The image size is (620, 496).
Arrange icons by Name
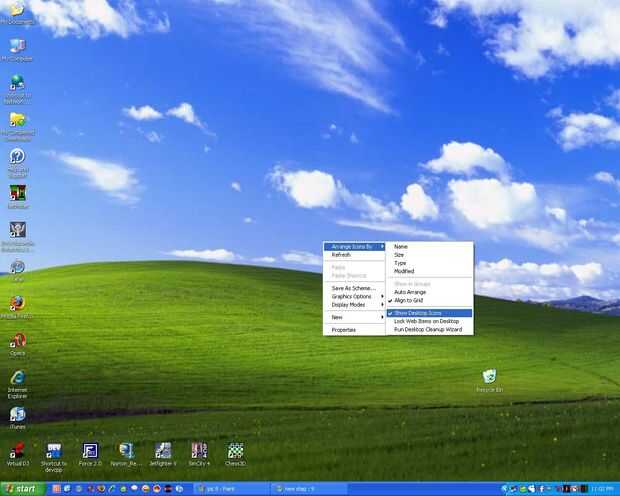click(x=429, y=246)
